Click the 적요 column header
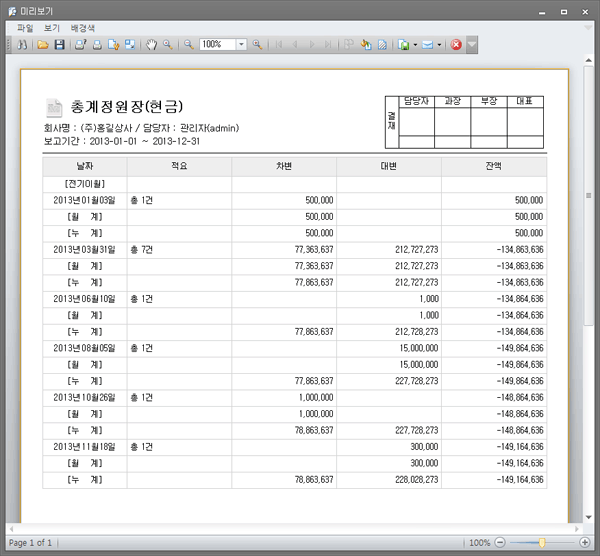This screenshot has width=600, height=556. point(179,166)
